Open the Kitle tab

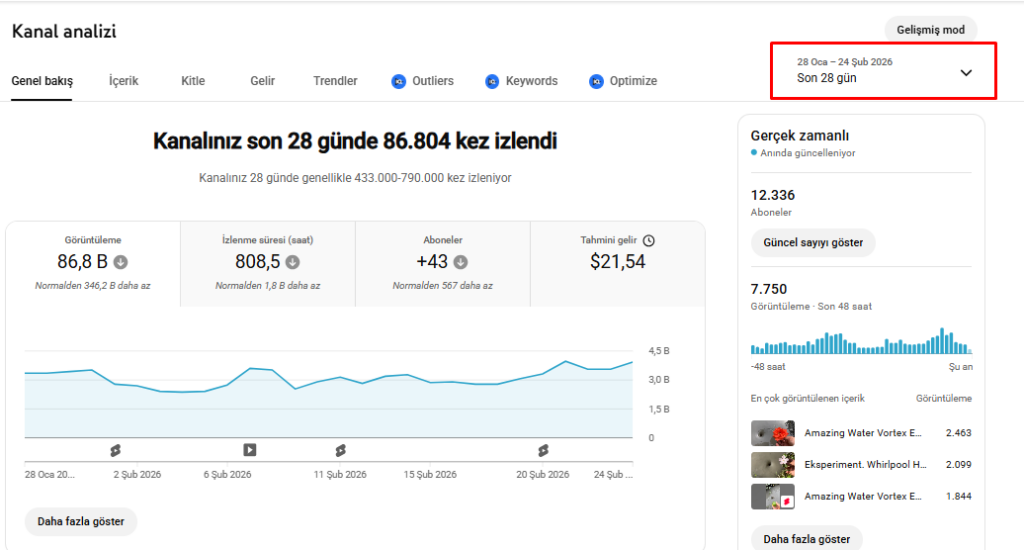pos(193,81)
